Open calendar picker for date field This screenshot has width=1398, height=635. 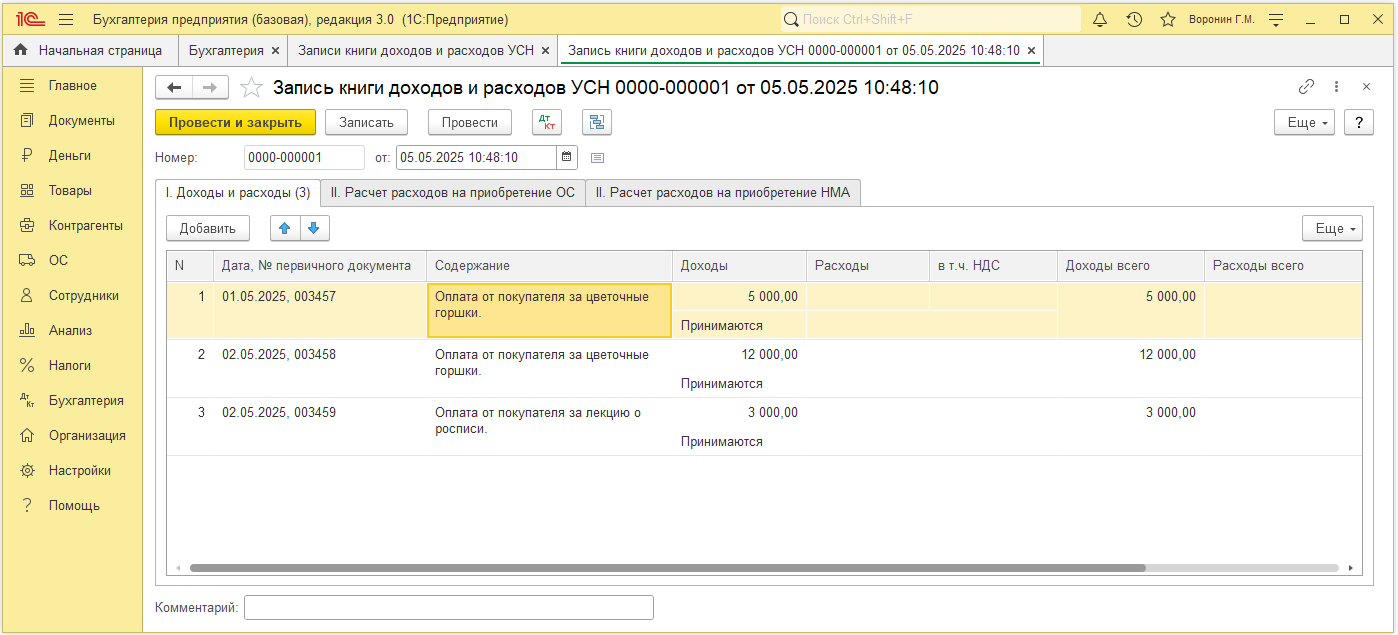pyautogui.click(x=567, y=157)
